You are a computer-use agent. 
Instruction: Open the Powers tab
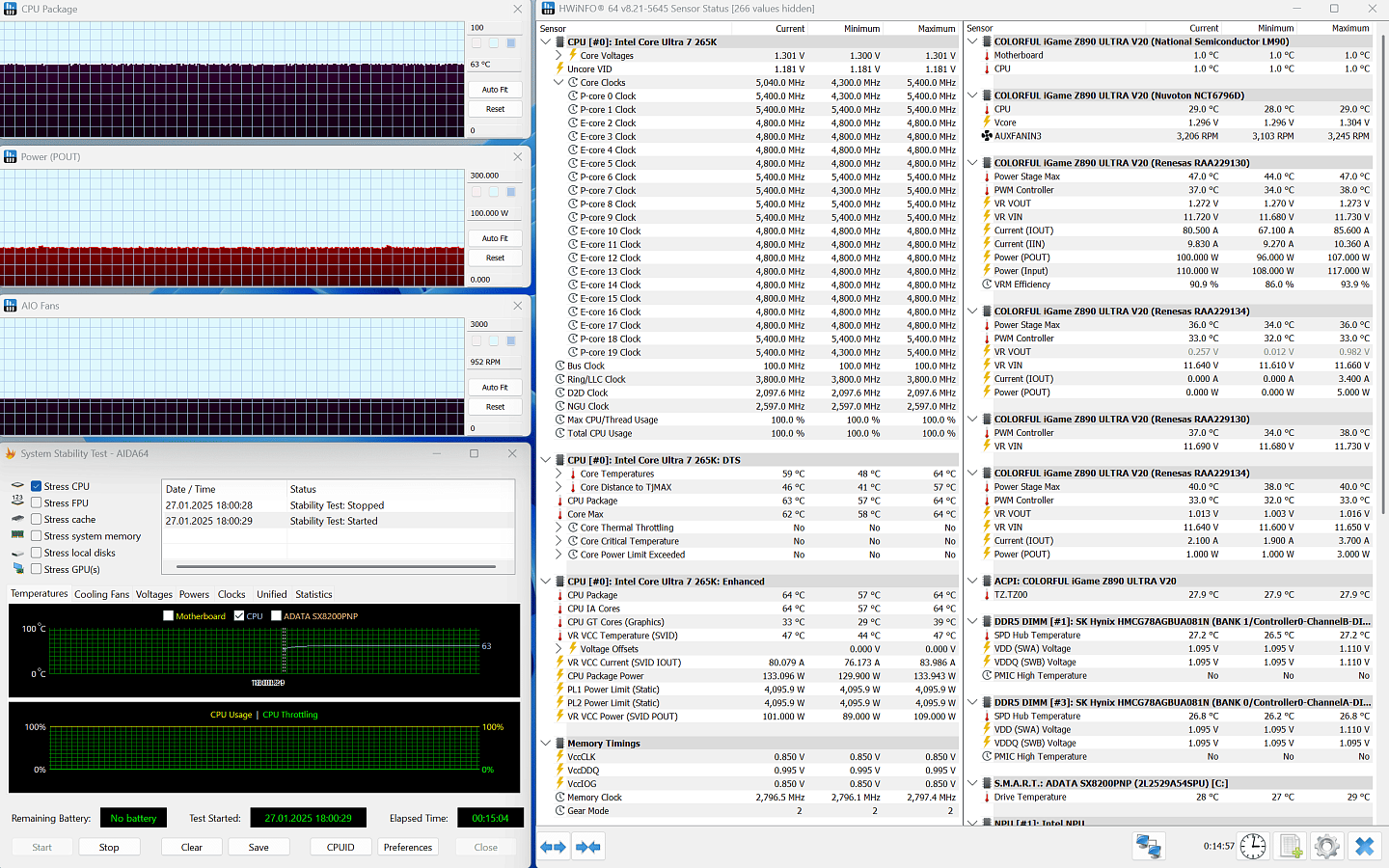coord(194,594)
